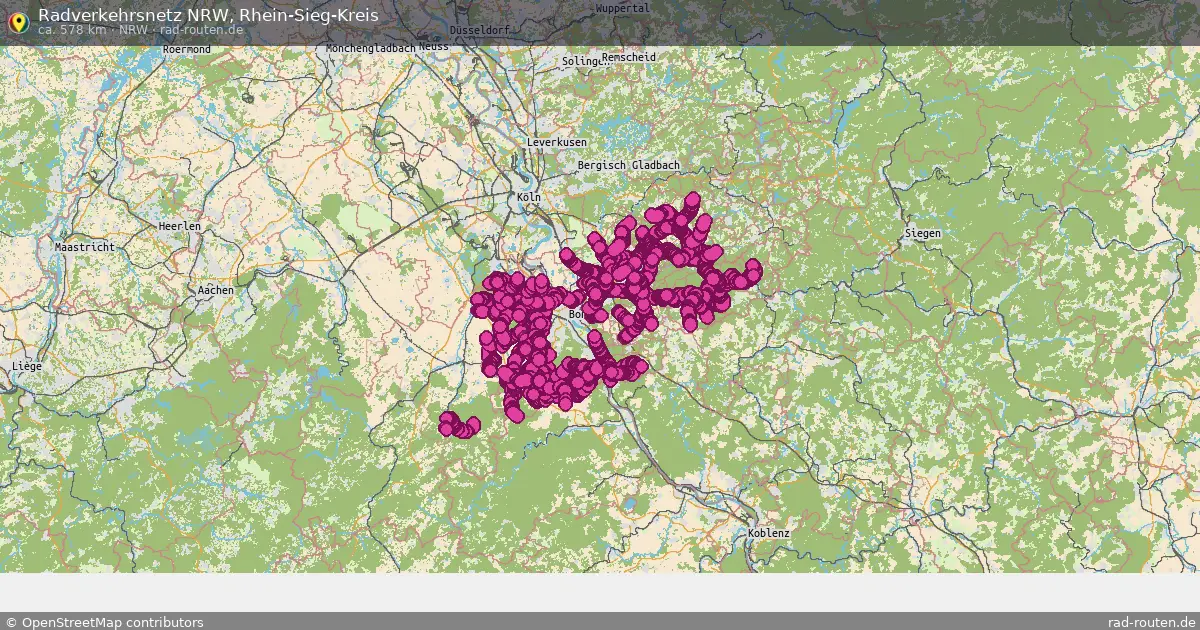Click the Köln city label
The height and width of the screenshot is (630, 1200).
(529, 197)
